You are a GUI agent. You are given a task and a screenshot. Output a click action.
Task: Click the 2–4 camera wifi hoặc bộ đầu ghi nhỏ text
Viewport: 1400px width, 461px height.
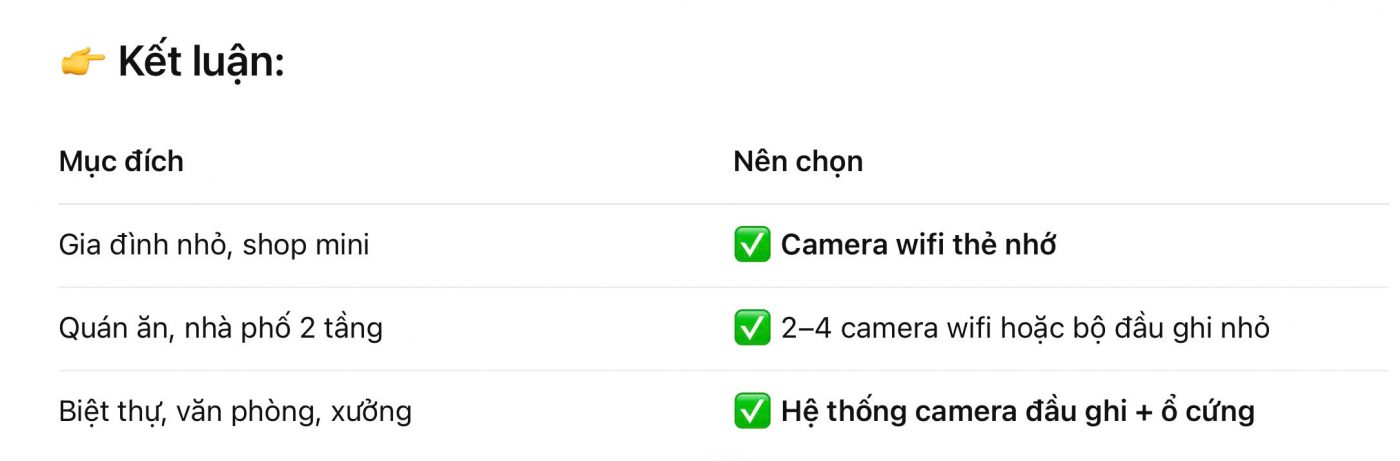pos(1025,328)
